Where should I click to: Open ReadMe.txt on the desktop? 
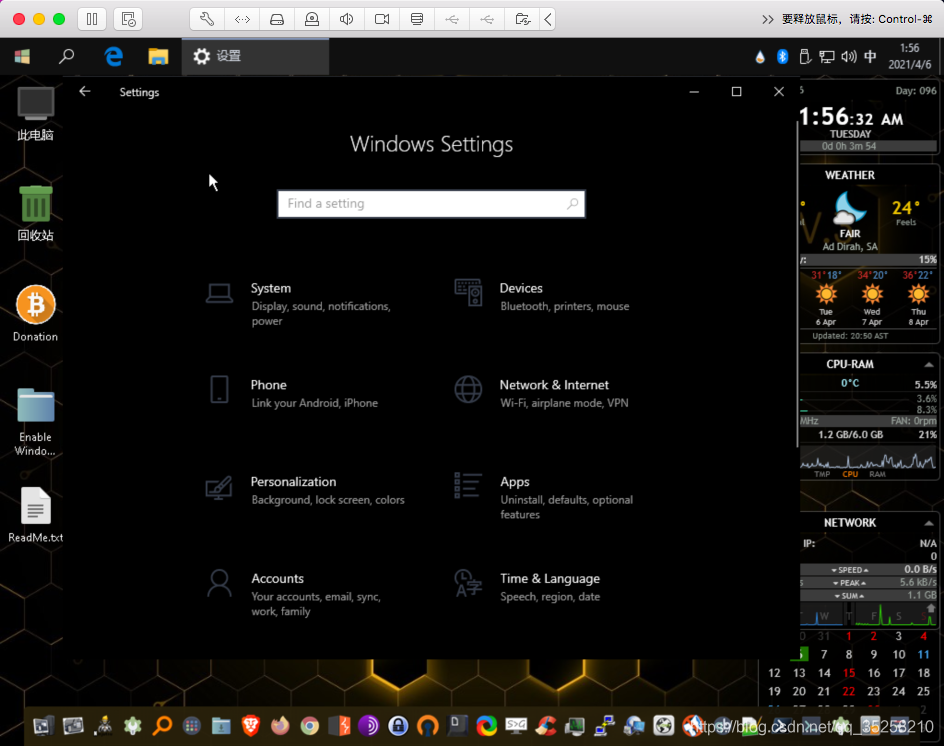(36, 515)
